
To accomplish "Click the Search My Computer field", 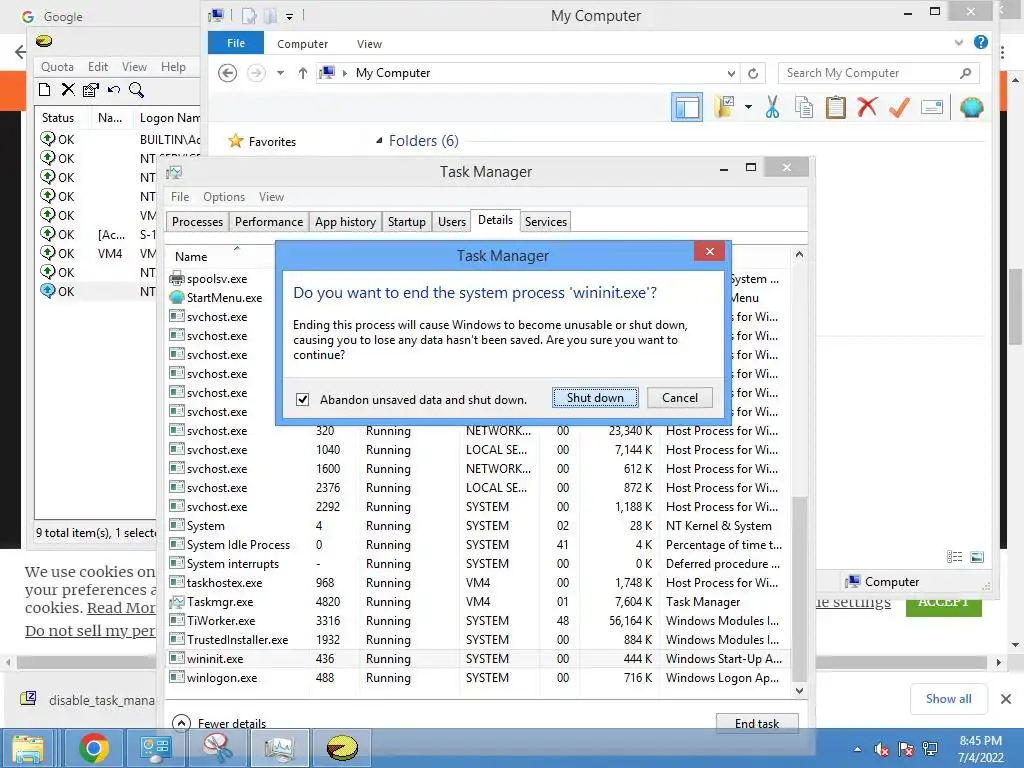I will 878,73.
